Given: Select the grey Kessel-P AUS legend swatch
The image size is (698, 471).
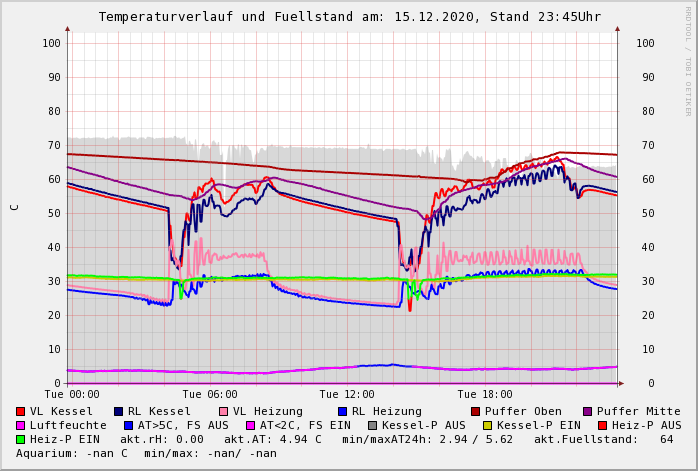Looking at the screenshot, I should coord(370,425).
